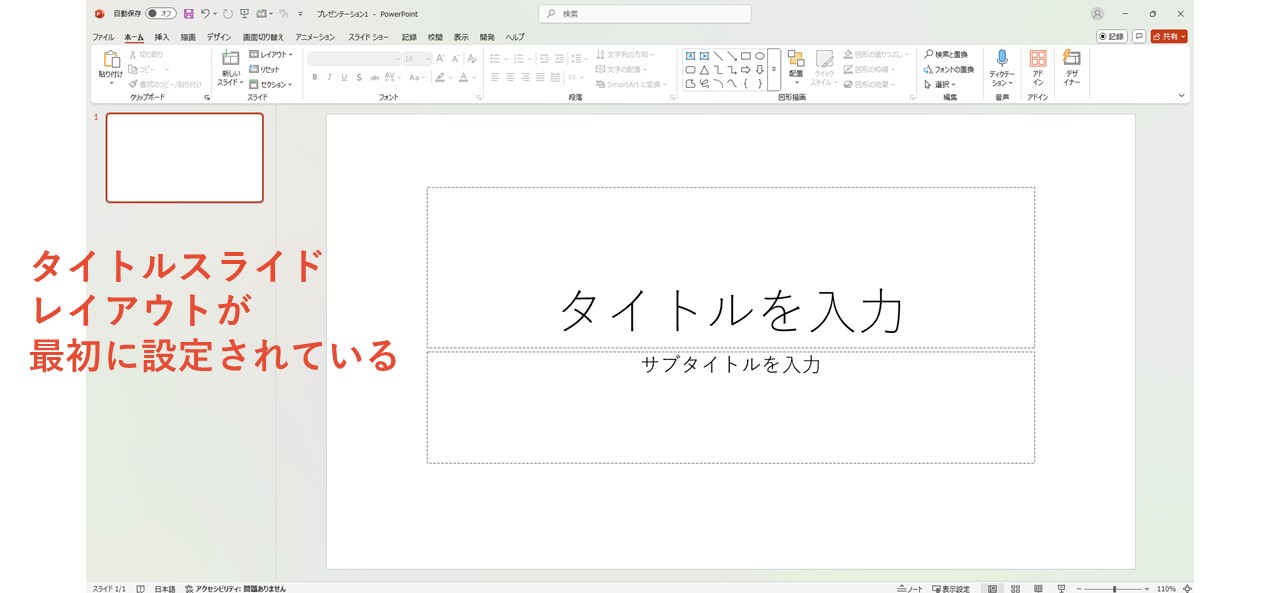
Task: Expand the Customize Quick Access Toolbar arrow
Action: (x=300, y=14)
